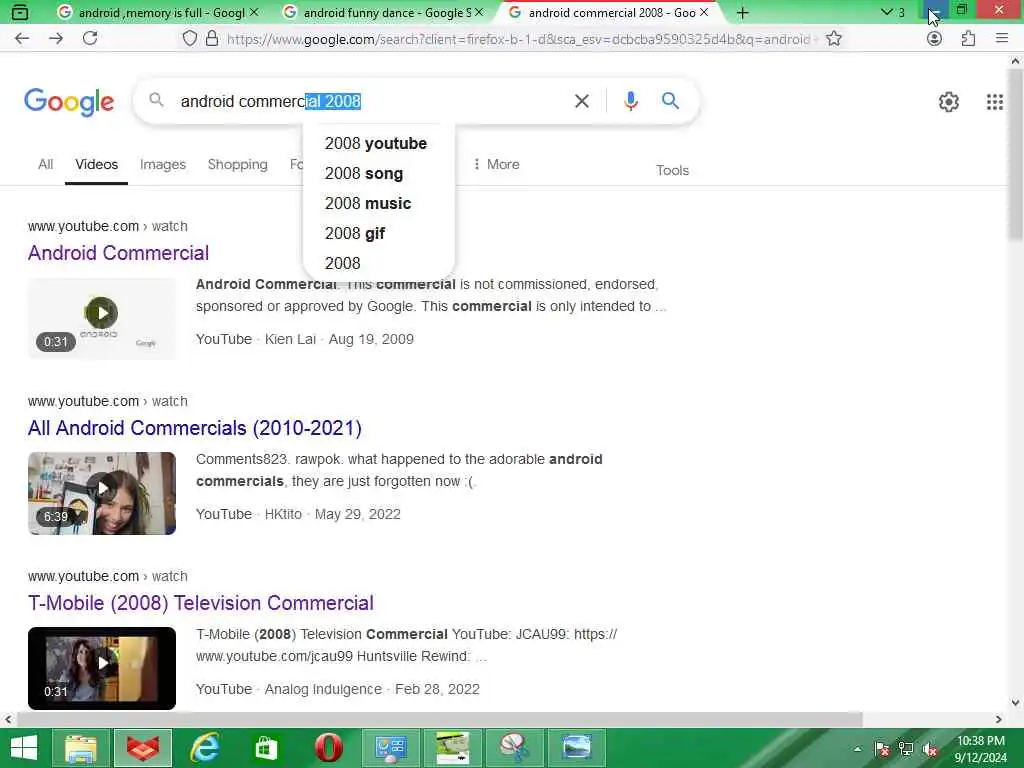The height and width of the screenshot is (768, 1024).
Task: Open the red Firefox-like taskbar app
Action: point(143,748)
